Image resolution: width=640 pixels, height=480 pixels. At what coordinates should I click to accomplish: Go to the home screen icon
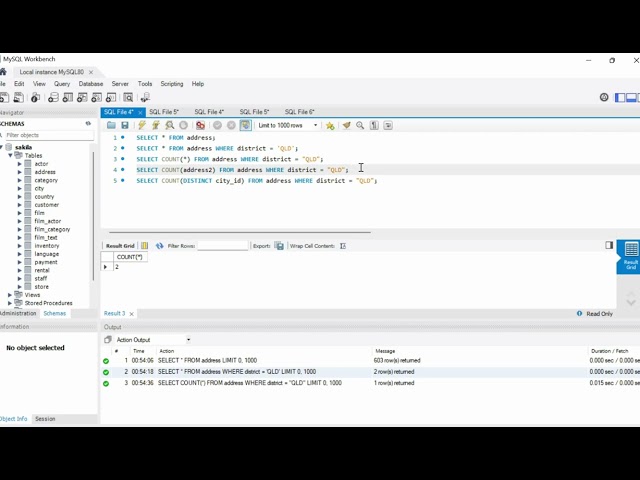click(3, 72)
